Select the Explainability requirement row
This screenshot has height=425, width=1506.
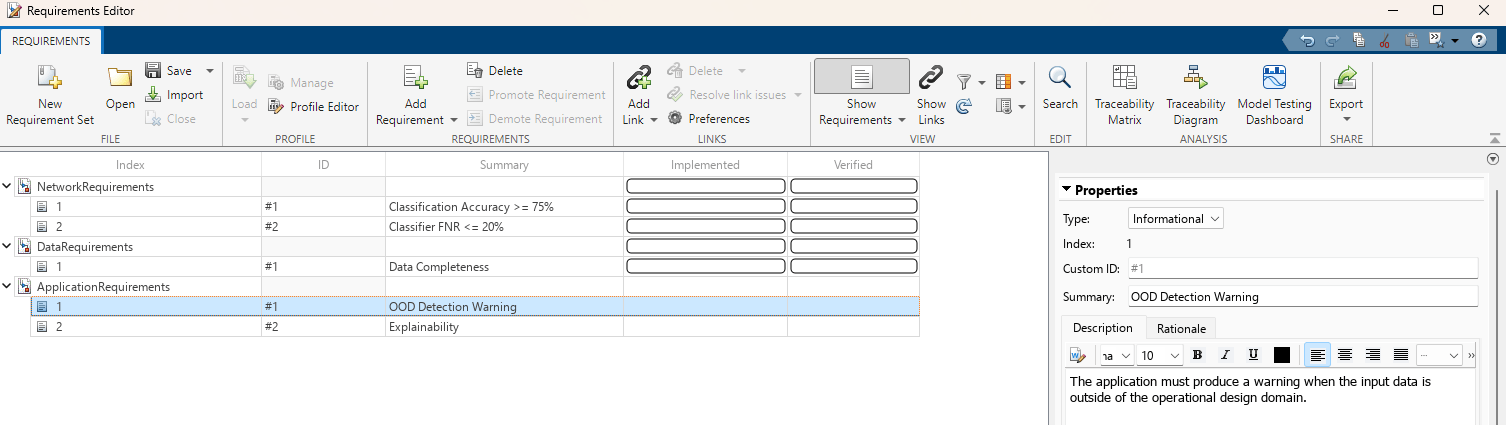(475, 327)
